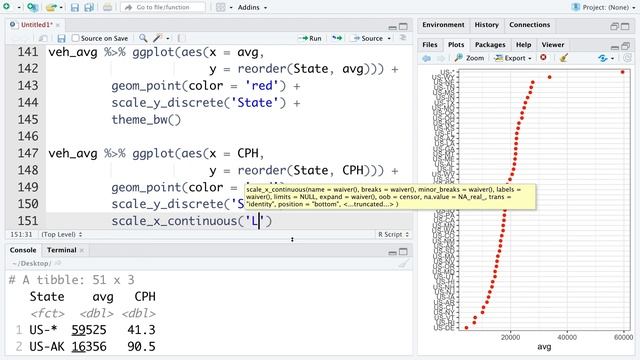Click the Go to file/function field
The image size is (640, 360).
[x=163, y=7]
